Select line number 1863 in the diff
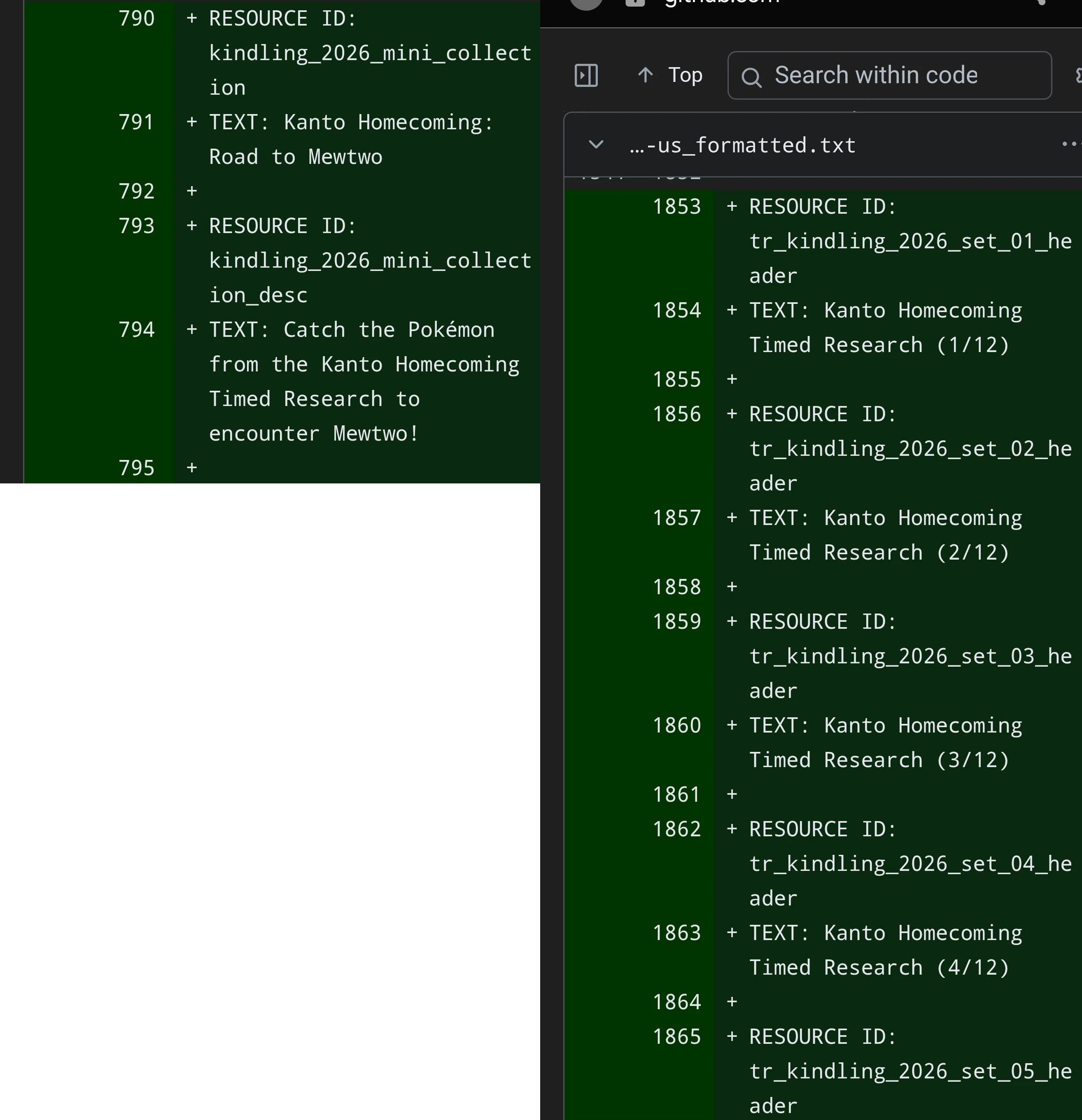Screen dimensions: 1082x1120 coord(676,933)
